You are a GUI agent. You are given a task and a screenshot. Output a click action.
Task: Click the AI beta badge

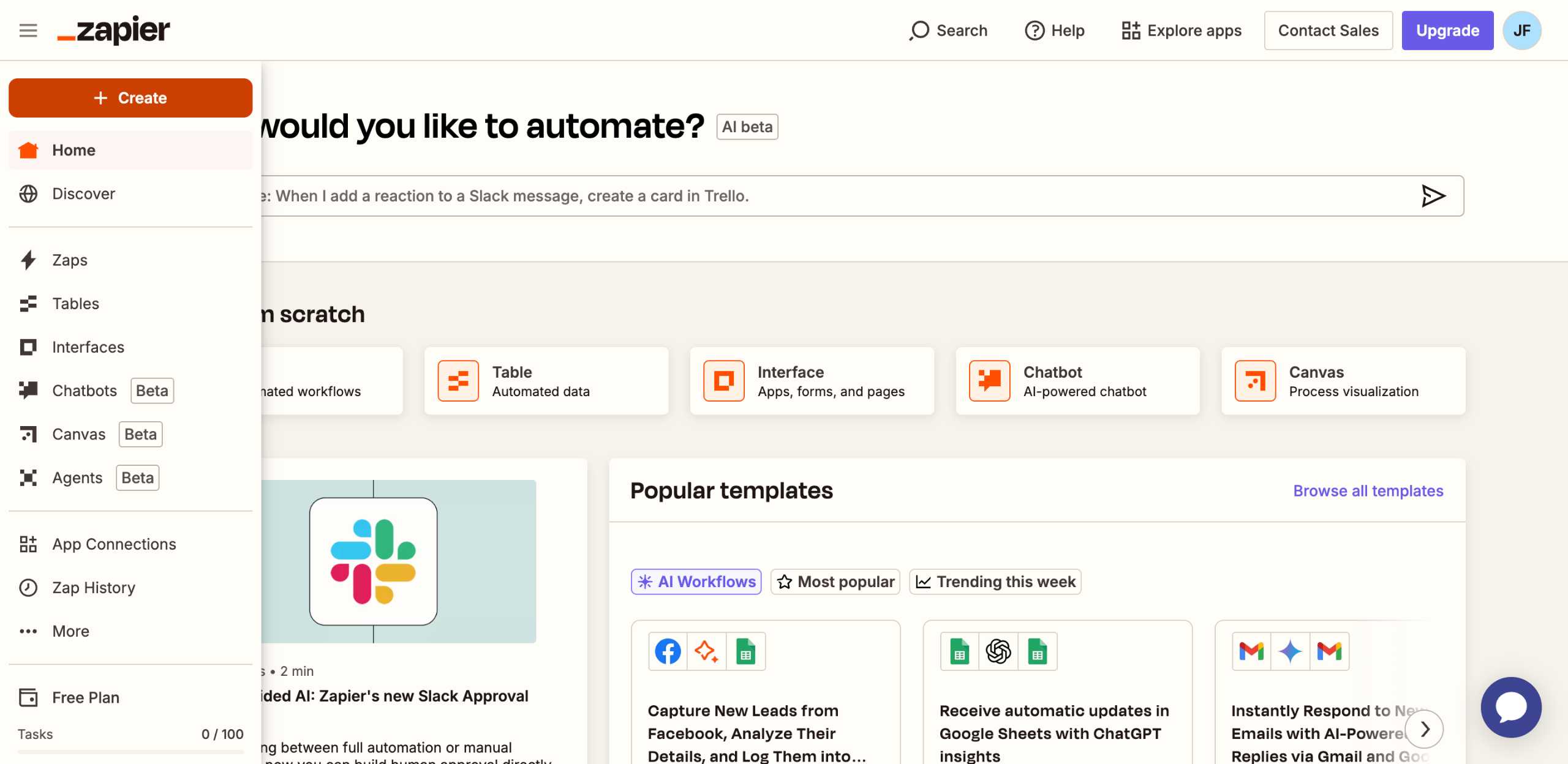(x=747, y=127)
